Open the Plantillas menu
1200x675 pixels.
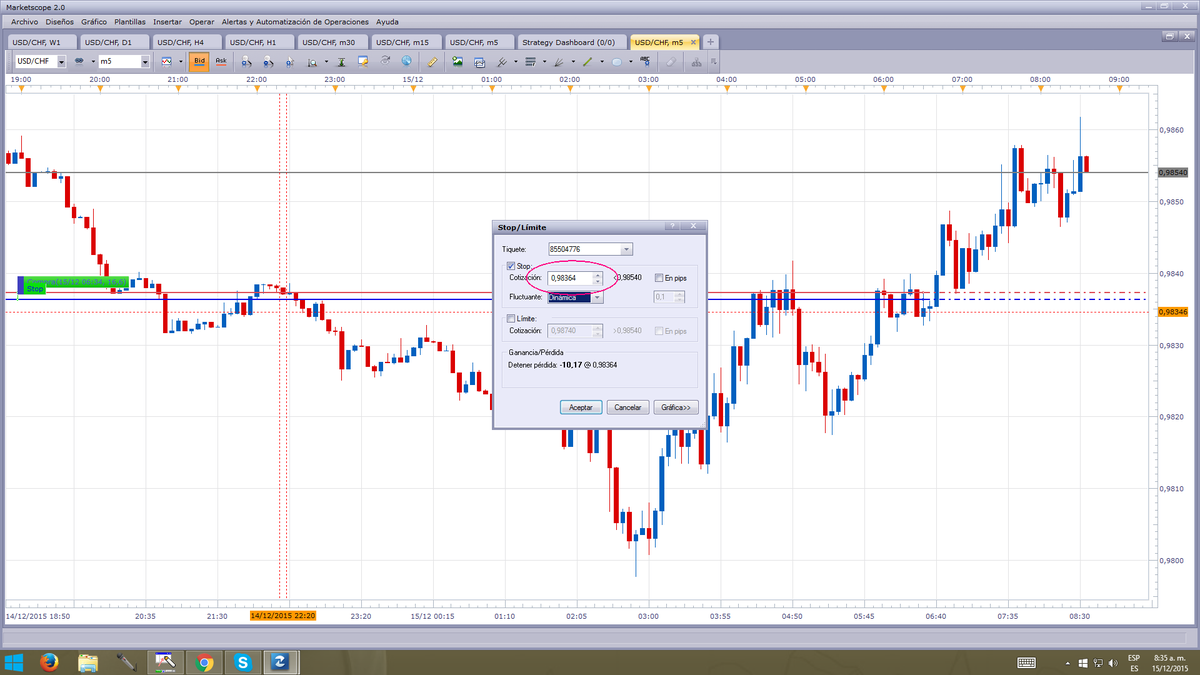tap(130, 21)
